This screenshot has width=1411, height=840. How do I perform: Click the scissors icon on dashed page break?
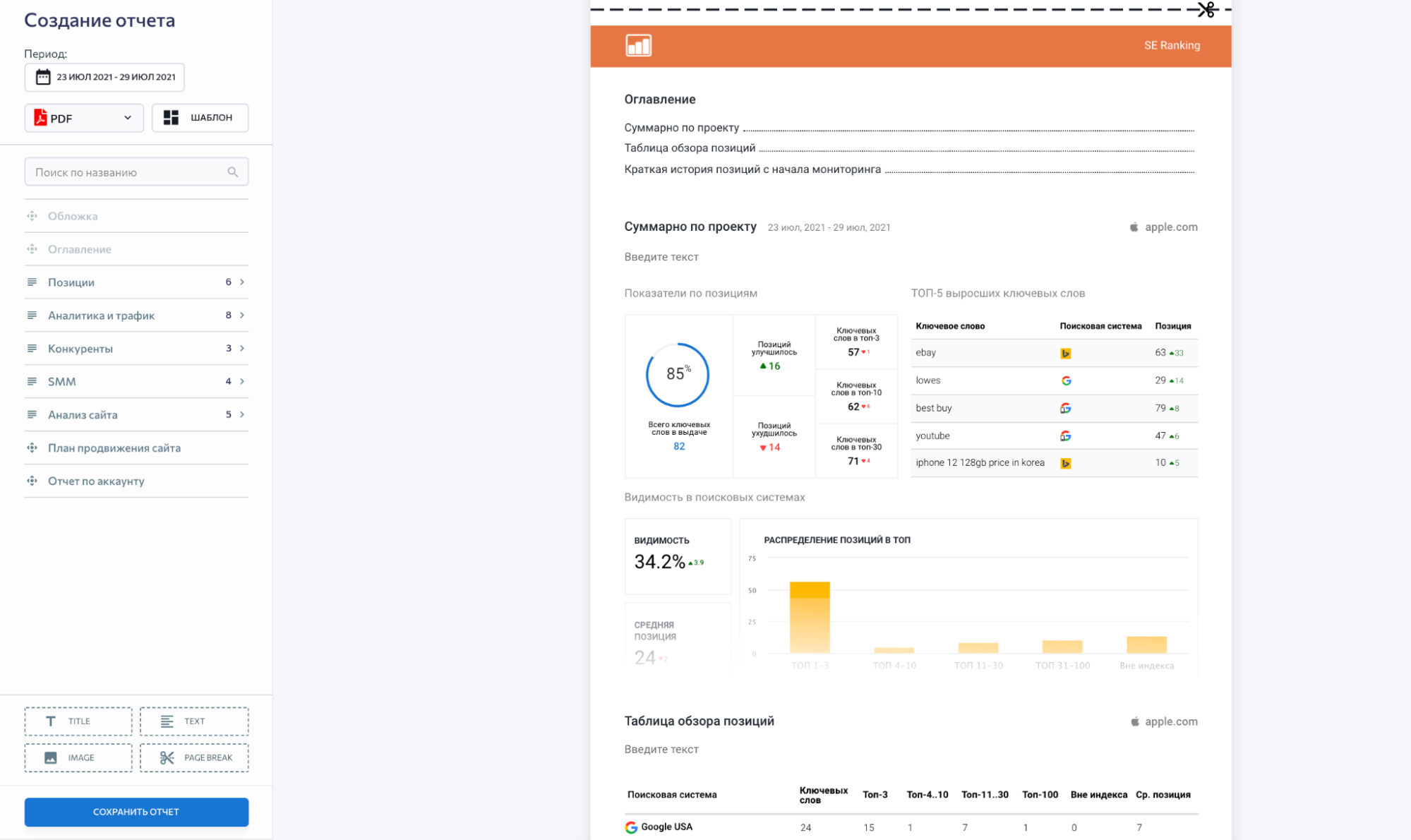1206,10
